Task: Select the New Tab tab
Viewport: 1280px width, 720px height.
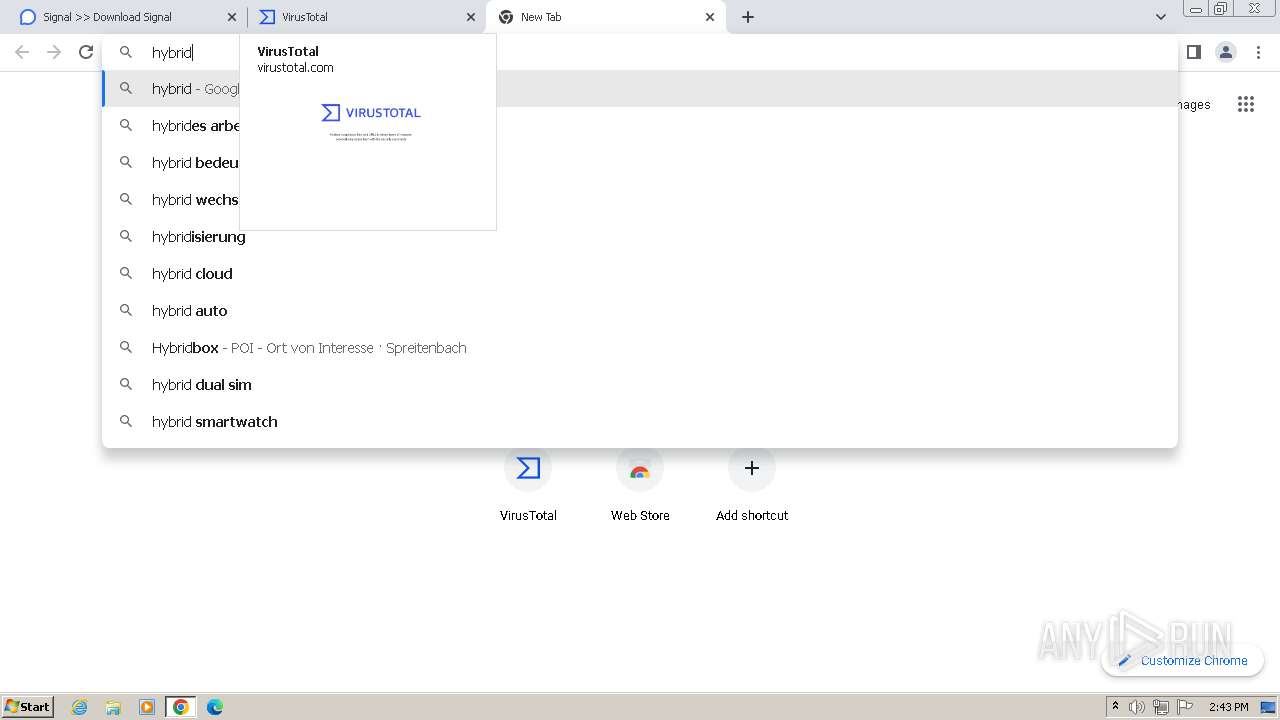Action: click(x=605, y=17)
